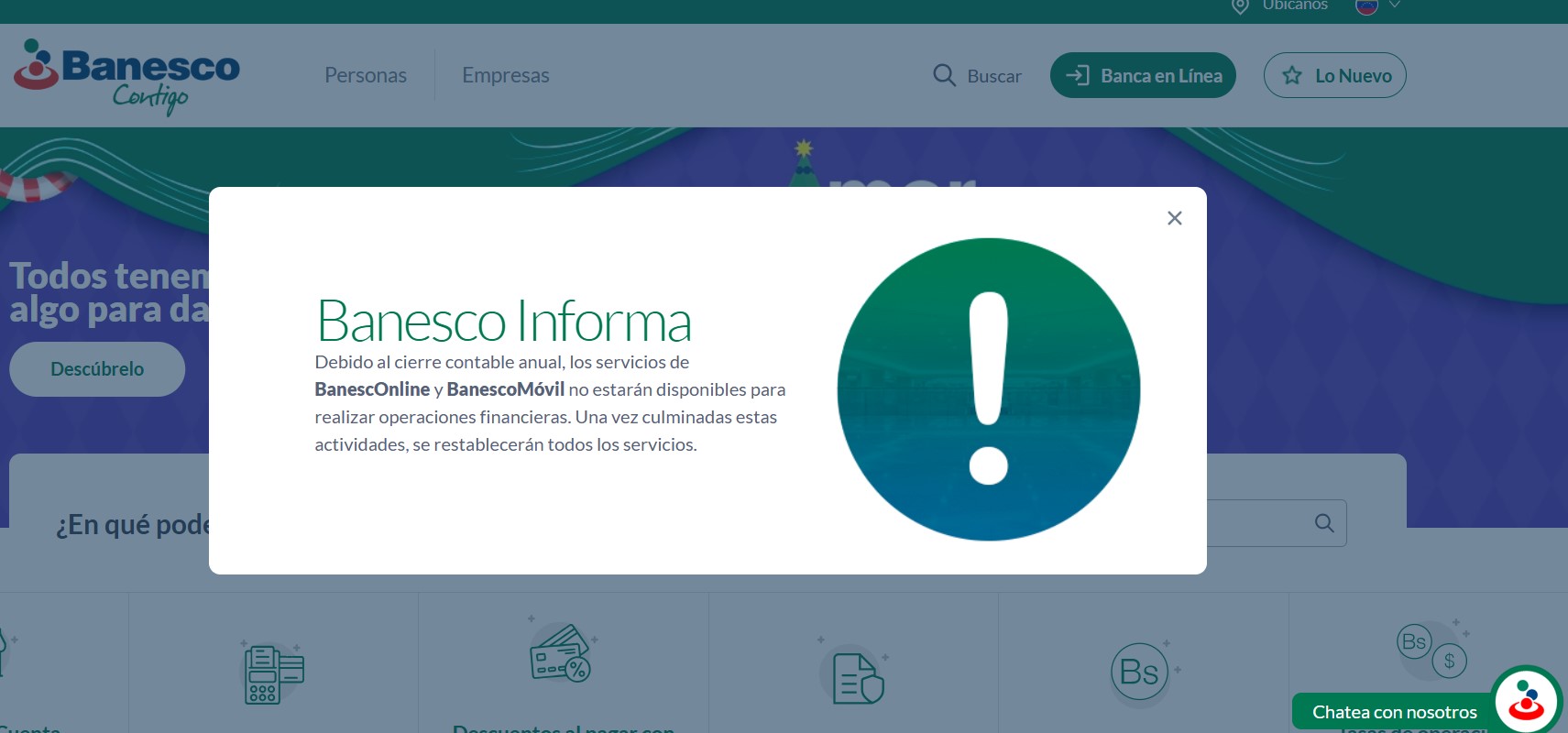
Task: Click the large Bs circle icon
Action: click(x=1139, y=673)
